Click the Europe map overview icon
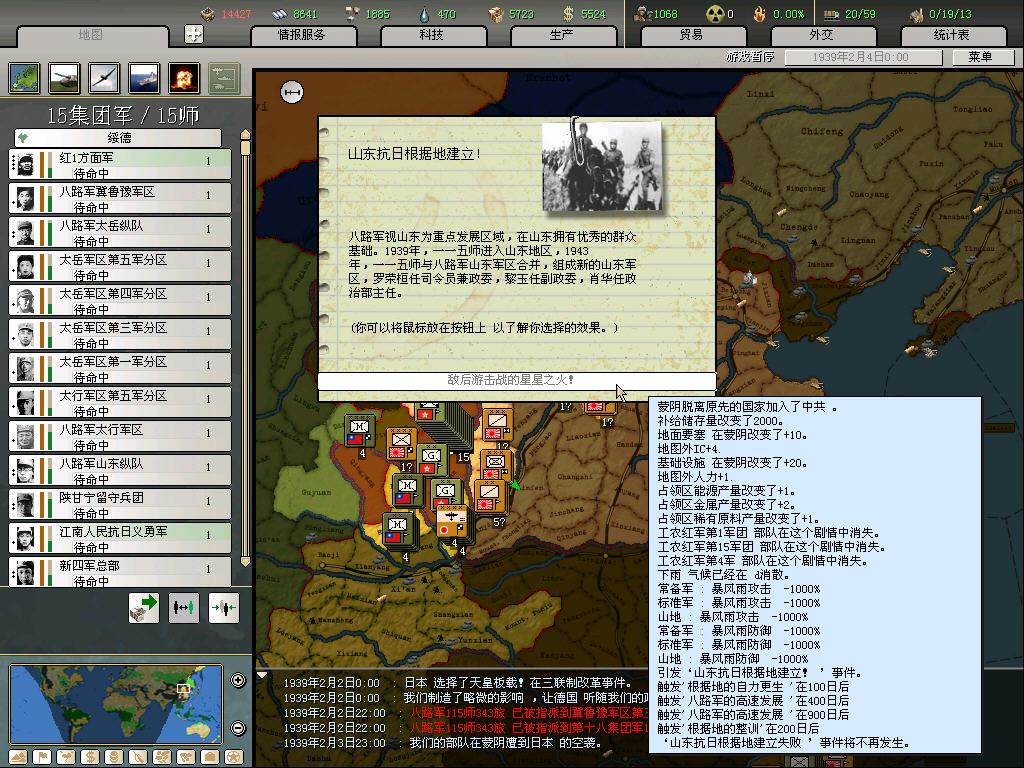 (x=25, y=77)
